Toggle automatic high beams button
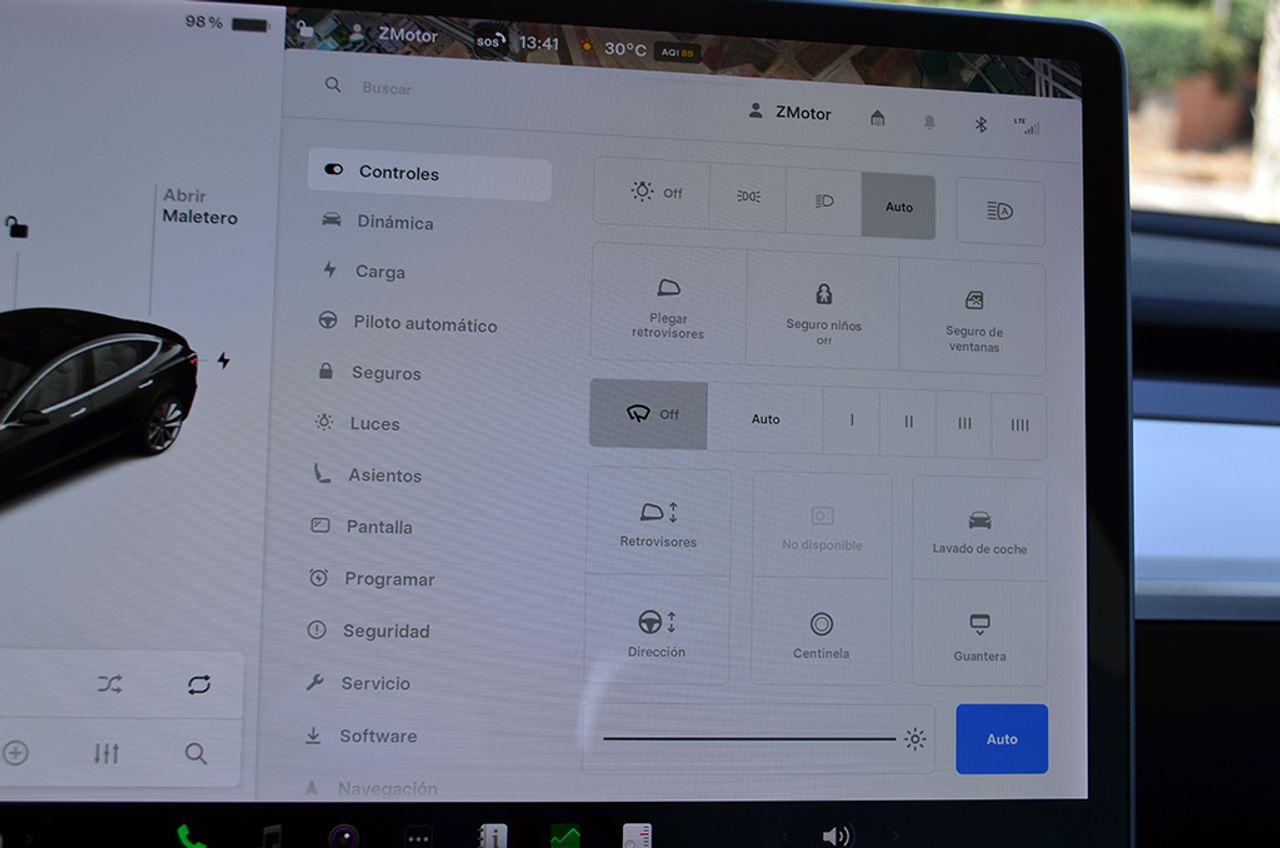Image resolution: width=1280 pixels, height=848 pixels. (1000, 211)
